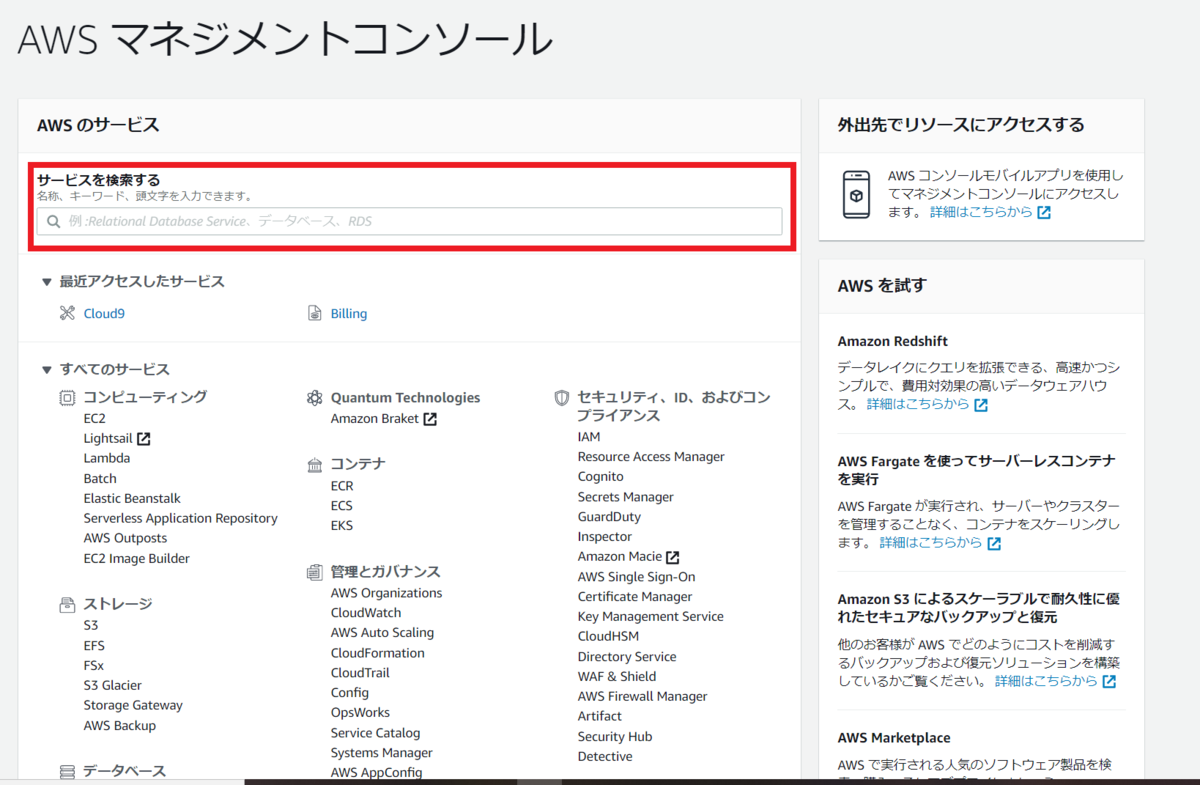This screenshot has height=785, width=1200.
Task: Open Amazon Macie
Action: pyautogui.click(x=620, y=556)
